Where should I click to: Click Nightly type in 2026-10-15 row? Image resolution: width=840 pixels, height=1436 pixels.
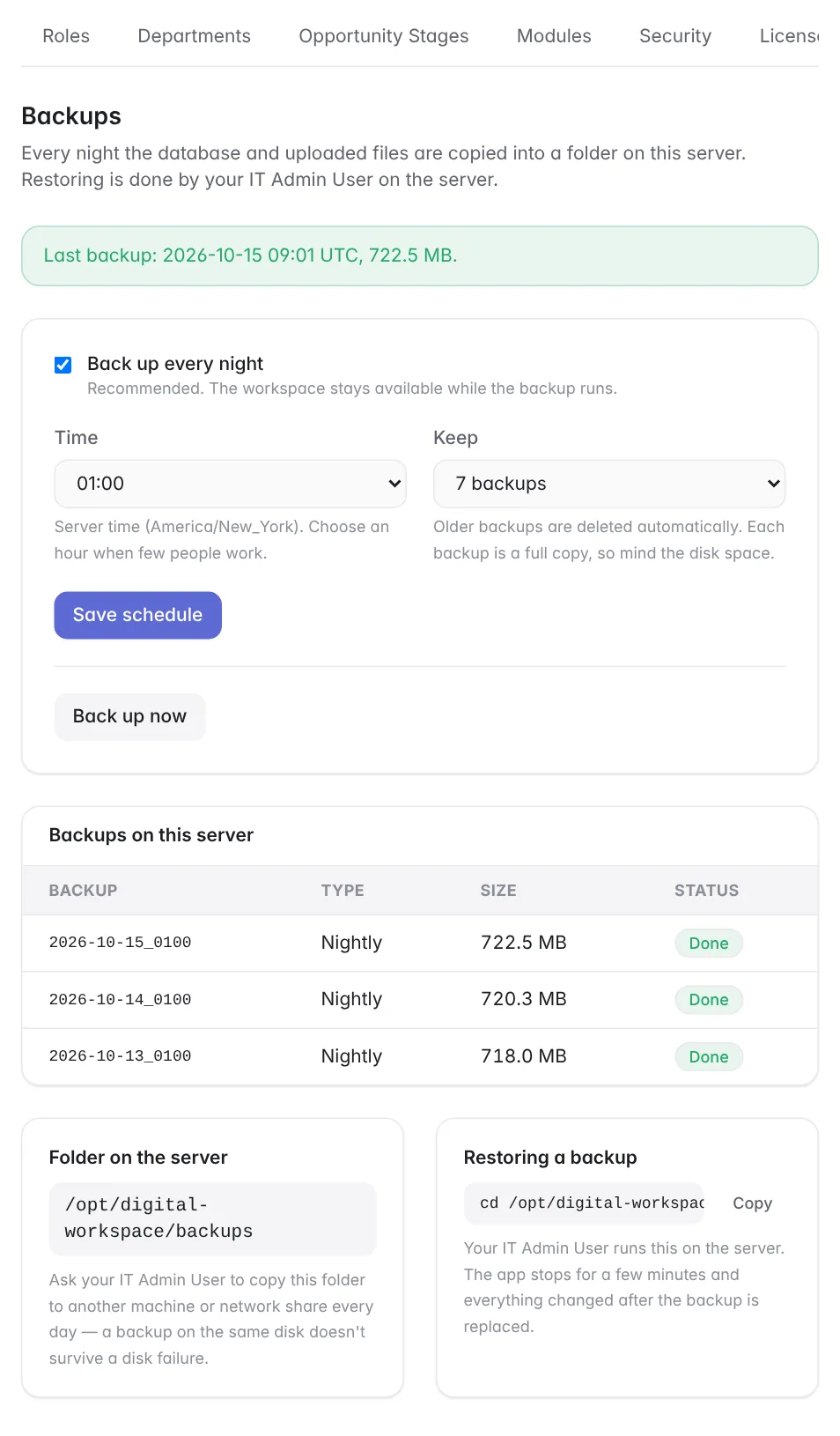coord(351,943)
